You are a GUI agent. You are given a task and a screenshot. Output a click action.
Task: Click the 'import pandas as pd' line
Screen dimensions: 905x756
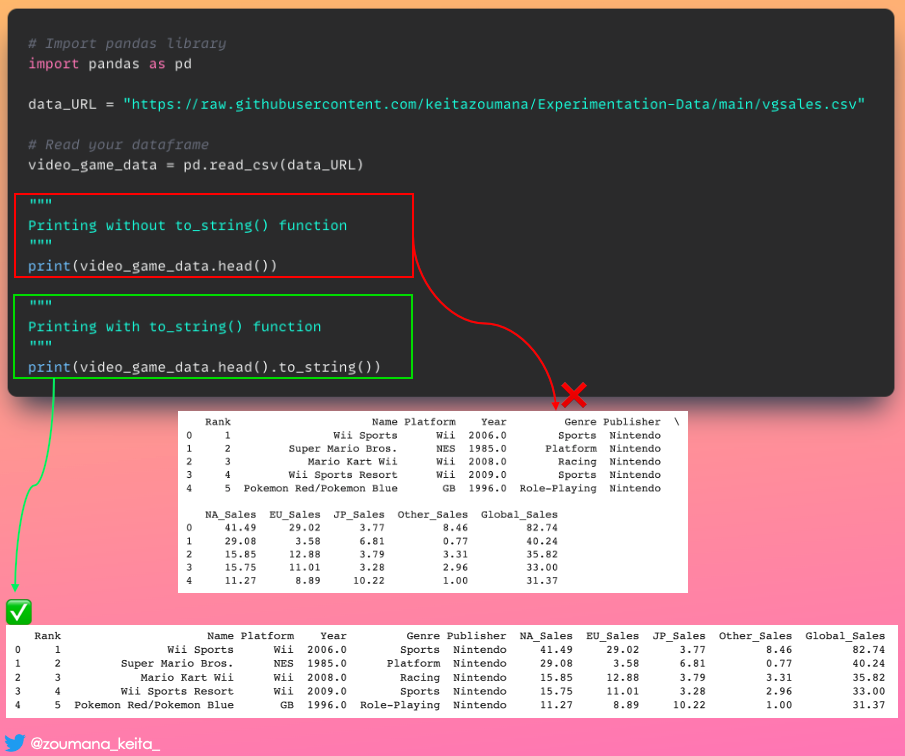coord(110,63)
